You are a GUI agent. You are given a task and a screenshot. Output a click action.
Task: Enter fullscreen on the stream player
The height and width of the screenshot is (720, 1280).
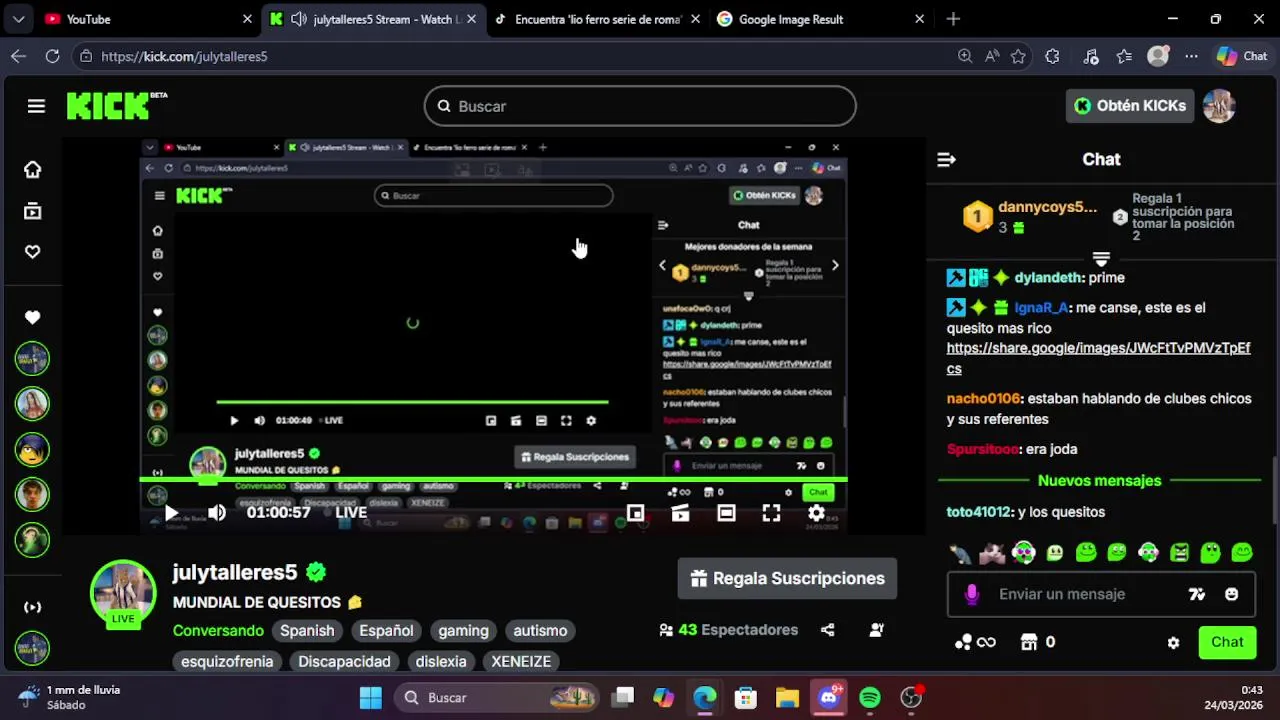coord(771,513)
